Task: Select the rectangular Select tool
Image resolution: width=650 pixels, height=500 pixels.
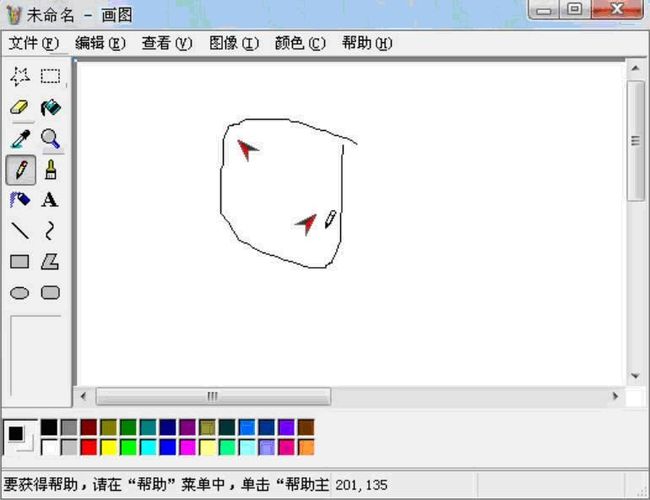Action: [50, 76]
